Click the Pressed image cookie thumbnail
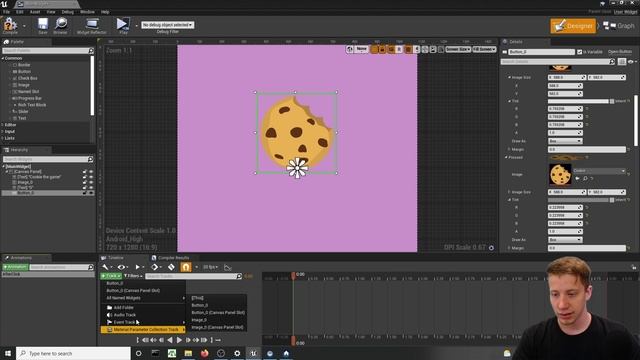Viewport: 640px width, 360px height. point(560,174)
